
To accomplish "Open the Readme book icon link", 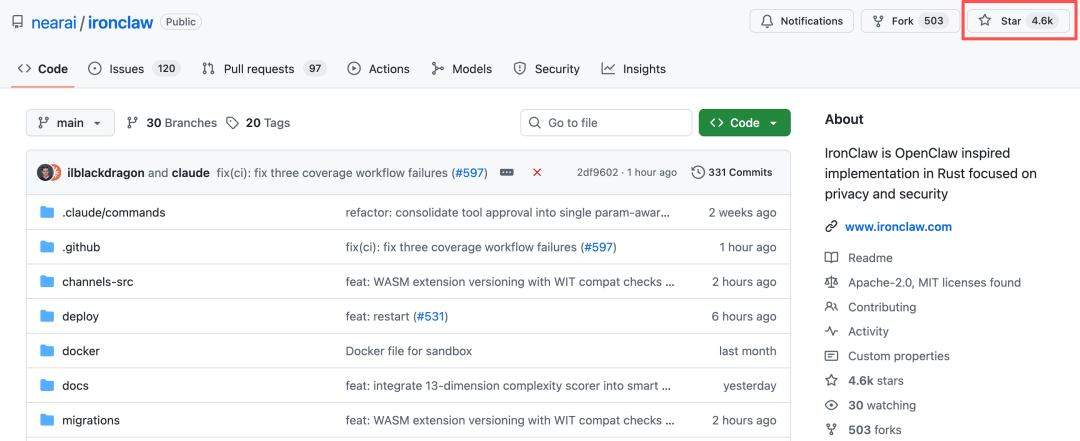I will coord(831,258).
